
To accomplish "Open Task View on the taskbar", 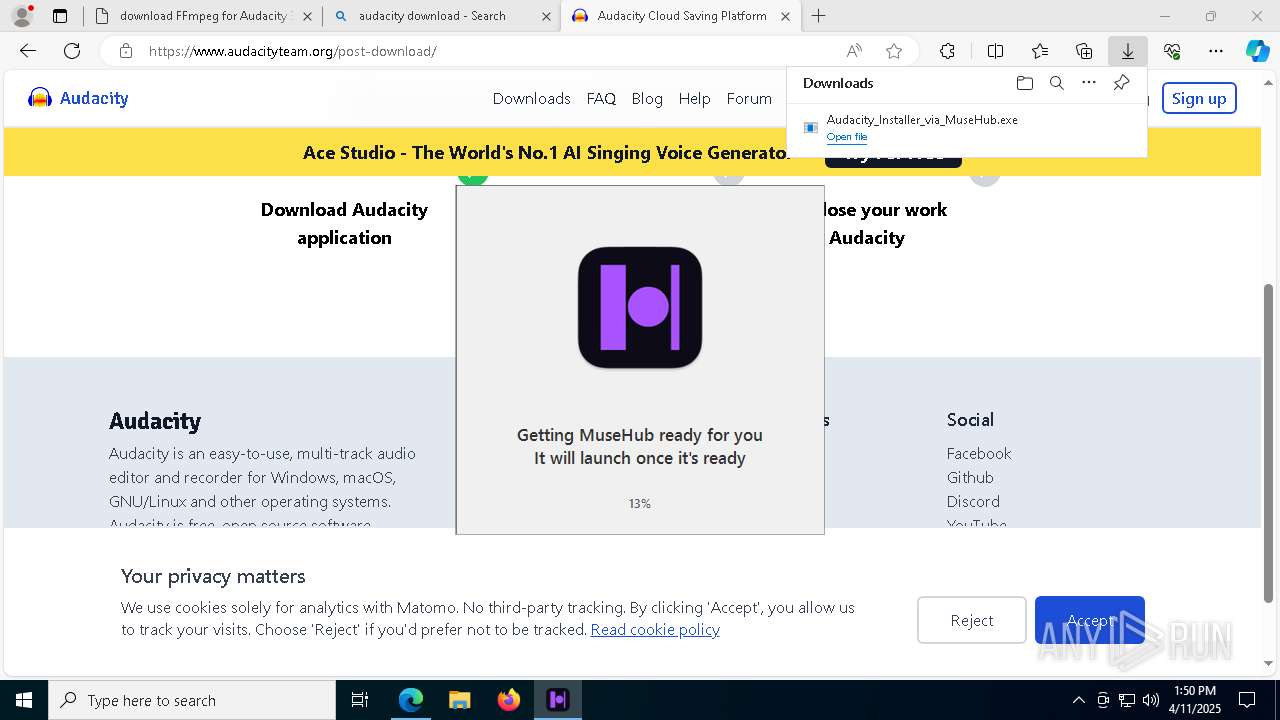I will pyautogui.click(x=360, y=700).
